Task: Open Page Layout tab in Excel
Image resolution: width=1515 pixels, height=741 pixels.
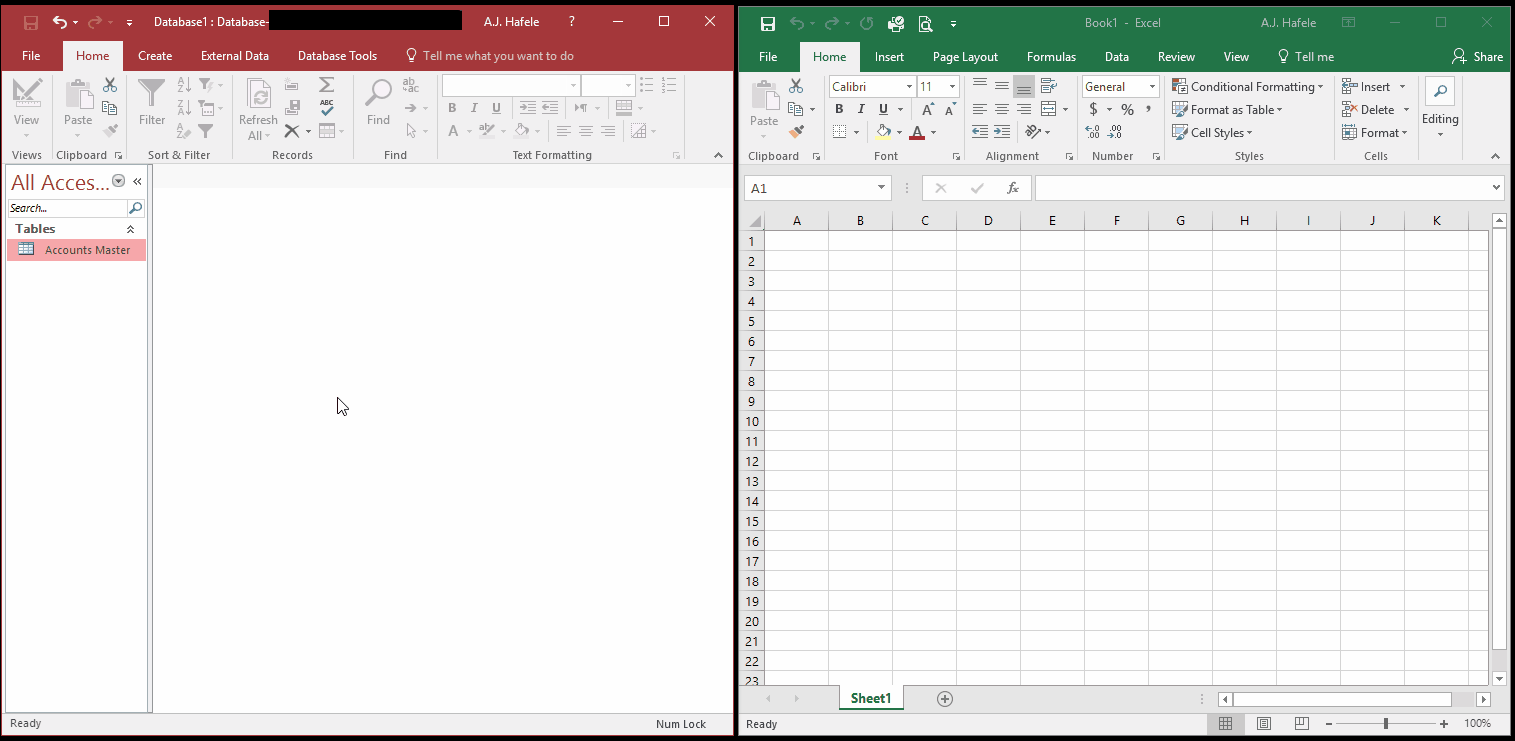Action: click(x=966, y=57)
